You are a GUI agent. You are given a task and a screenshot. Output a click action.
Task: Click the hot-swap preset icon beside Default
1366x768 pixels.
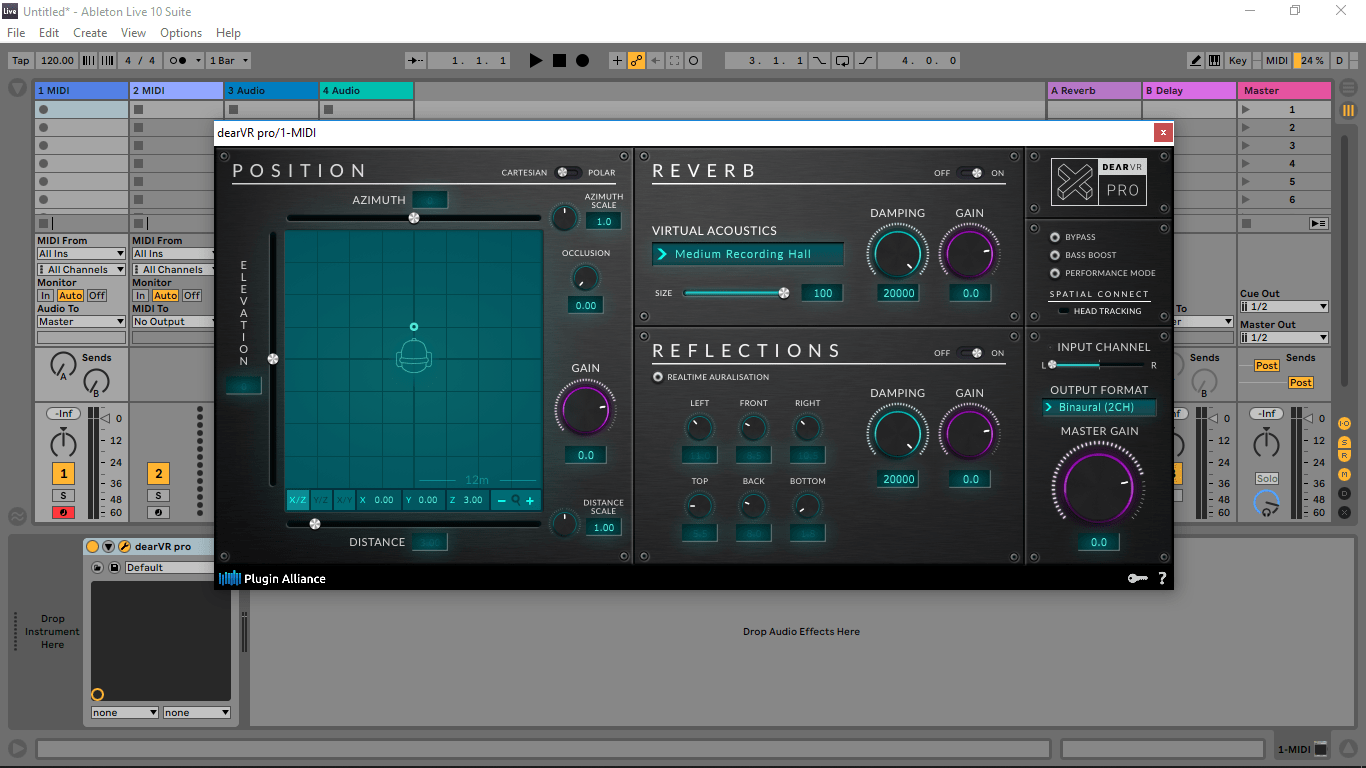[98, 567]
